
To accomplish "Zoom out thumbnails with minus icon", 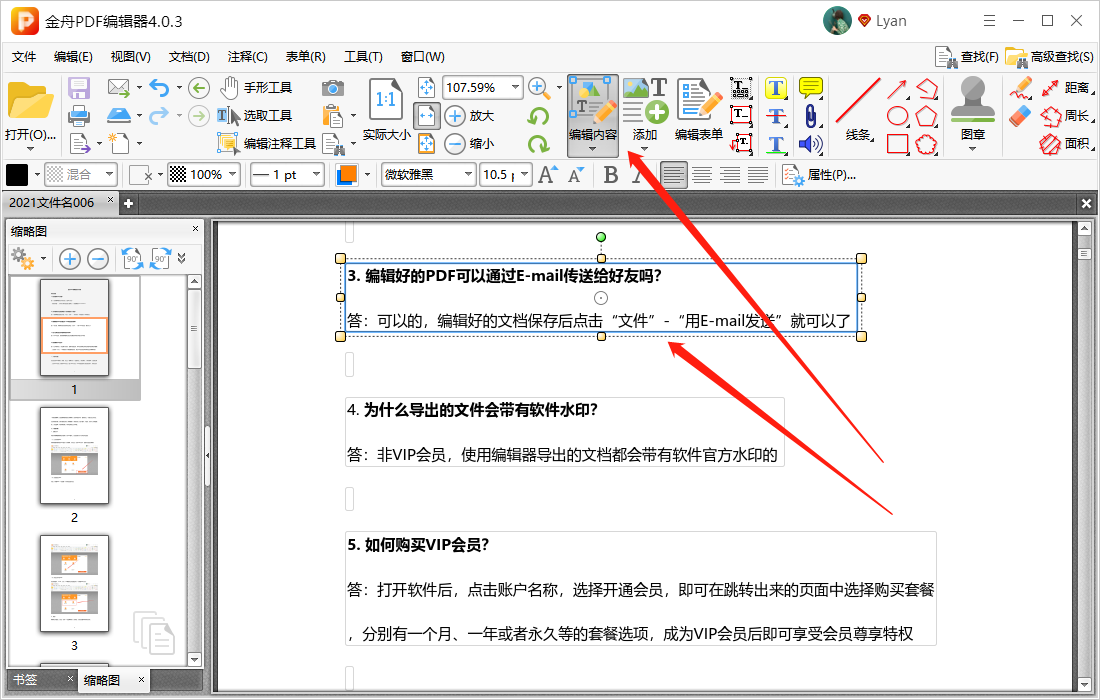I will [x=98, y=259].
